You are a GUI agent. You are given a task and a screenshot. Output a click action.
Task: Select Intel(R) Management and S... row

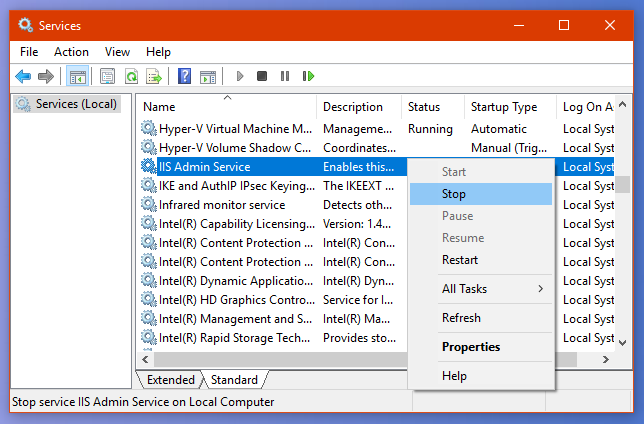coord(273,319)
